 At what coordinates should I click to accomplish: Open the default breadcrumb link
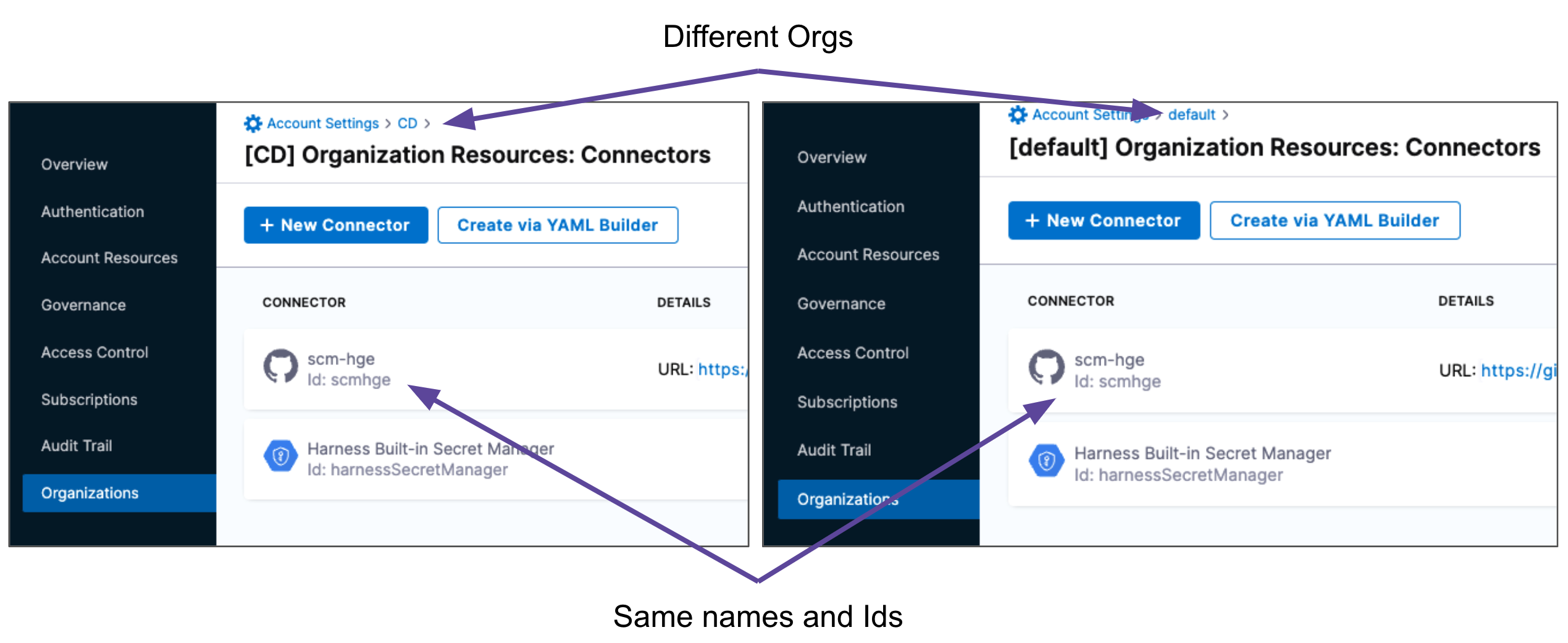[x=1191, y=115]
